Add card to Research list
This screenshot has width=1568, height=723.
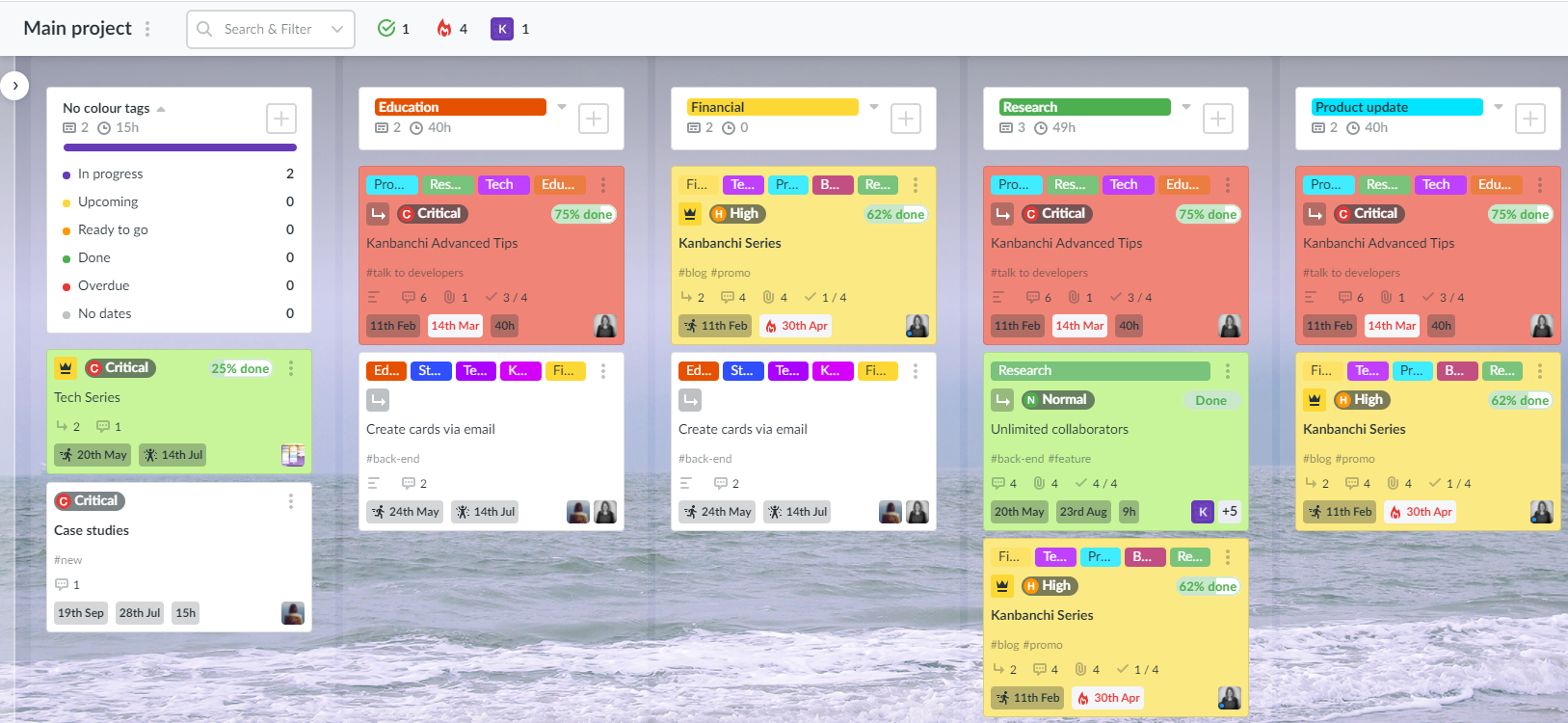(x=1218, y=119)
